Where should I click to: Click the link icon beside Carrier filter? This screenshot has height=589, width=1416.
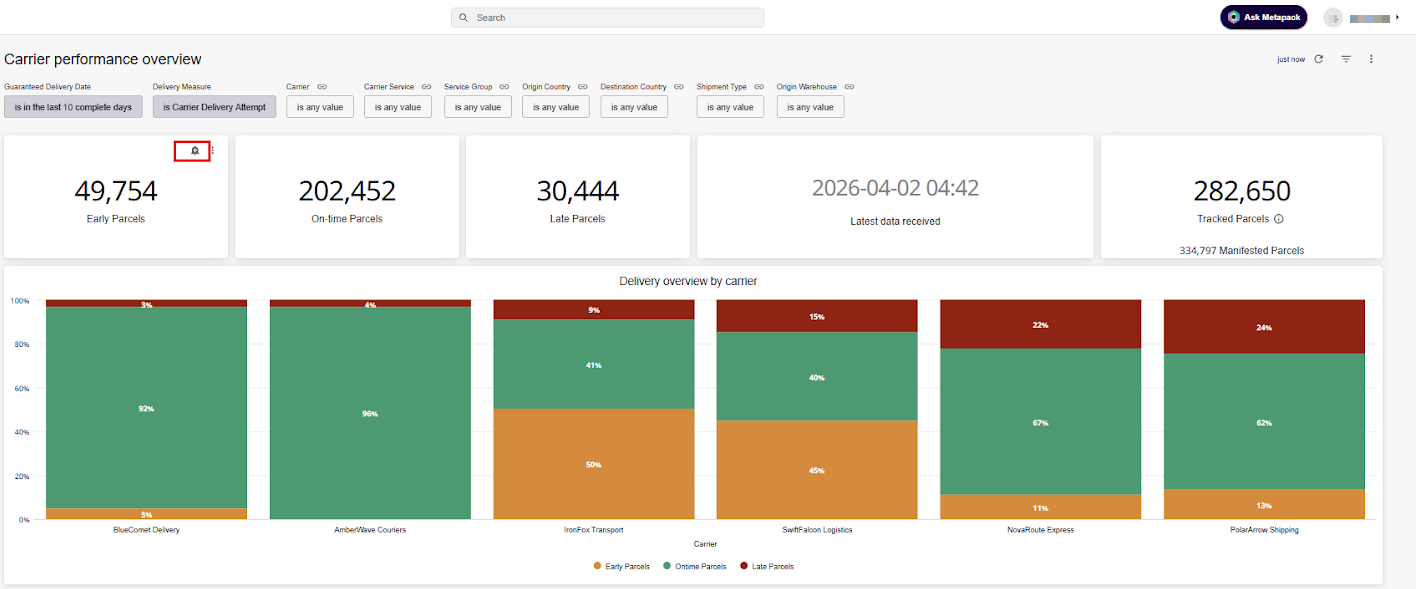pos(320,86)
